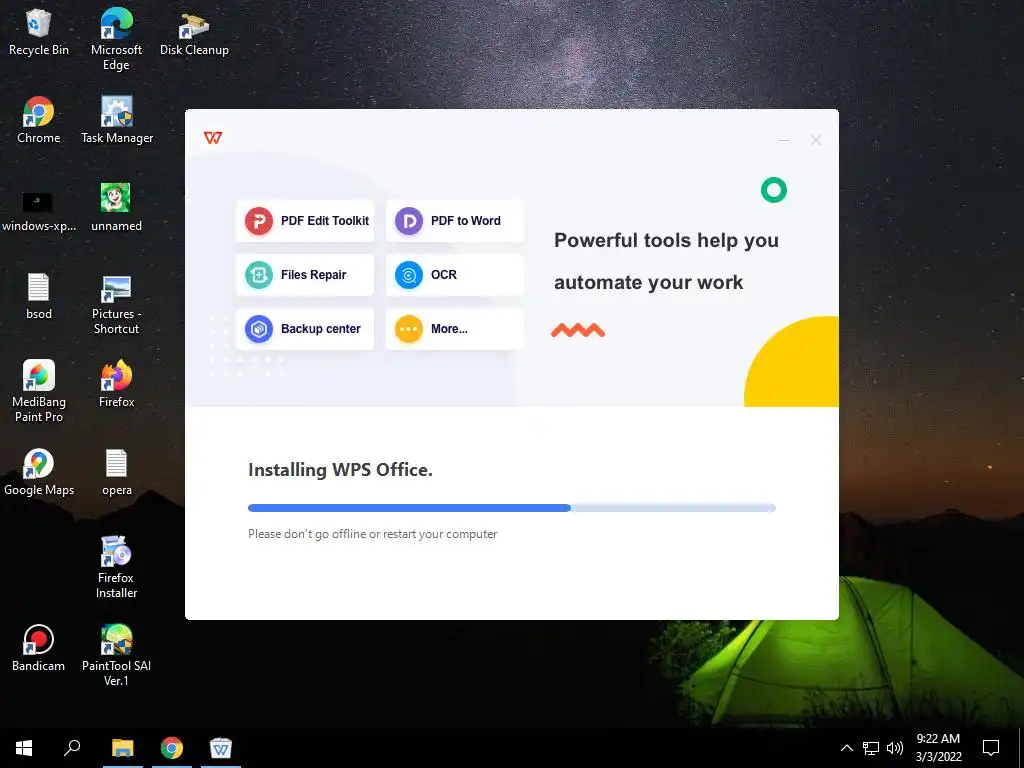1024x768 pixels.
Task: Open the notification center icon
Action: pos(991,748)
